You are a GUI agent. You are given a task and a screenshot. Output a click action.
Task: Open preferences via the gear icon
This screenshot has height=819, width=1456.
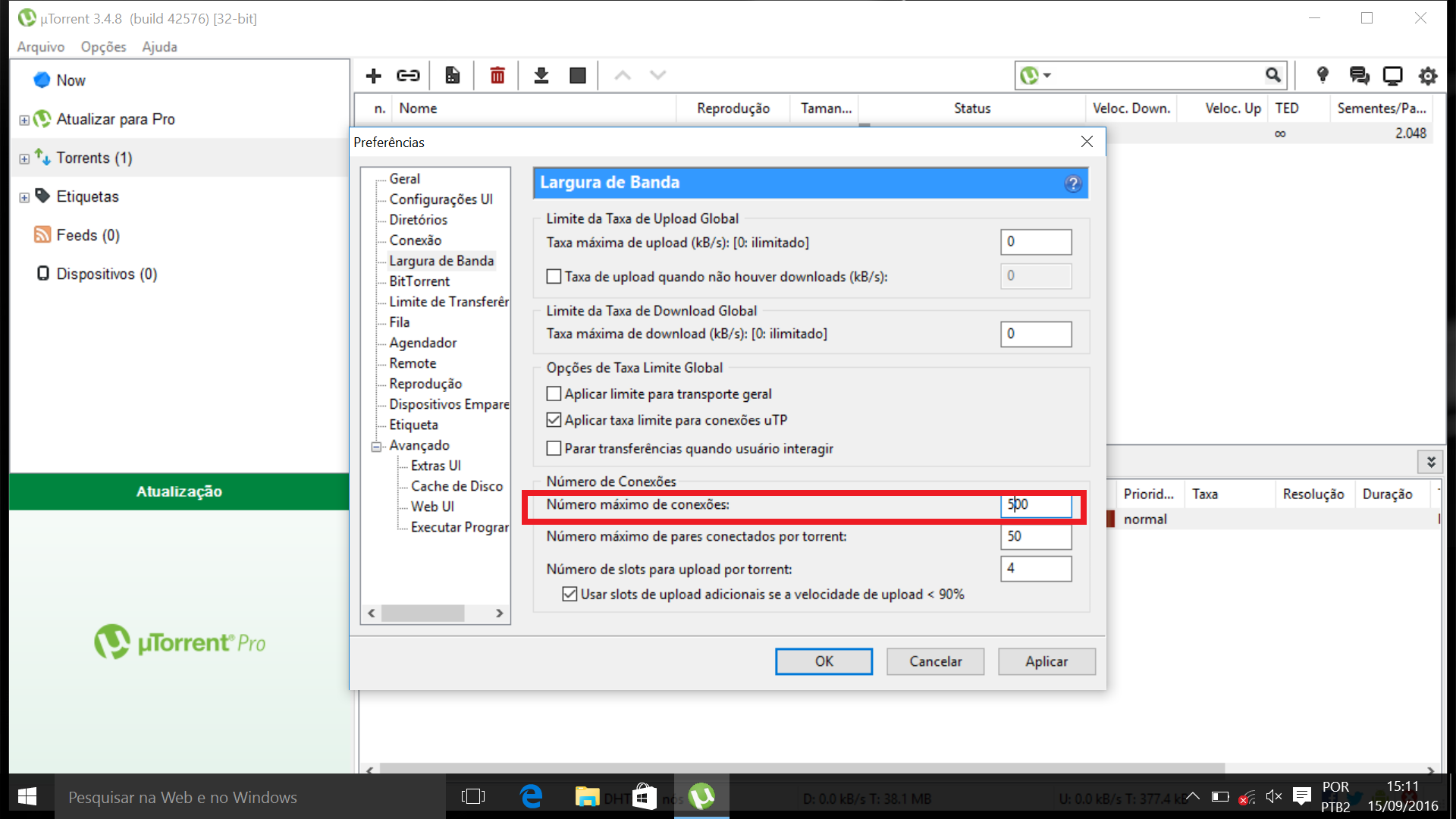[1428, 75]
